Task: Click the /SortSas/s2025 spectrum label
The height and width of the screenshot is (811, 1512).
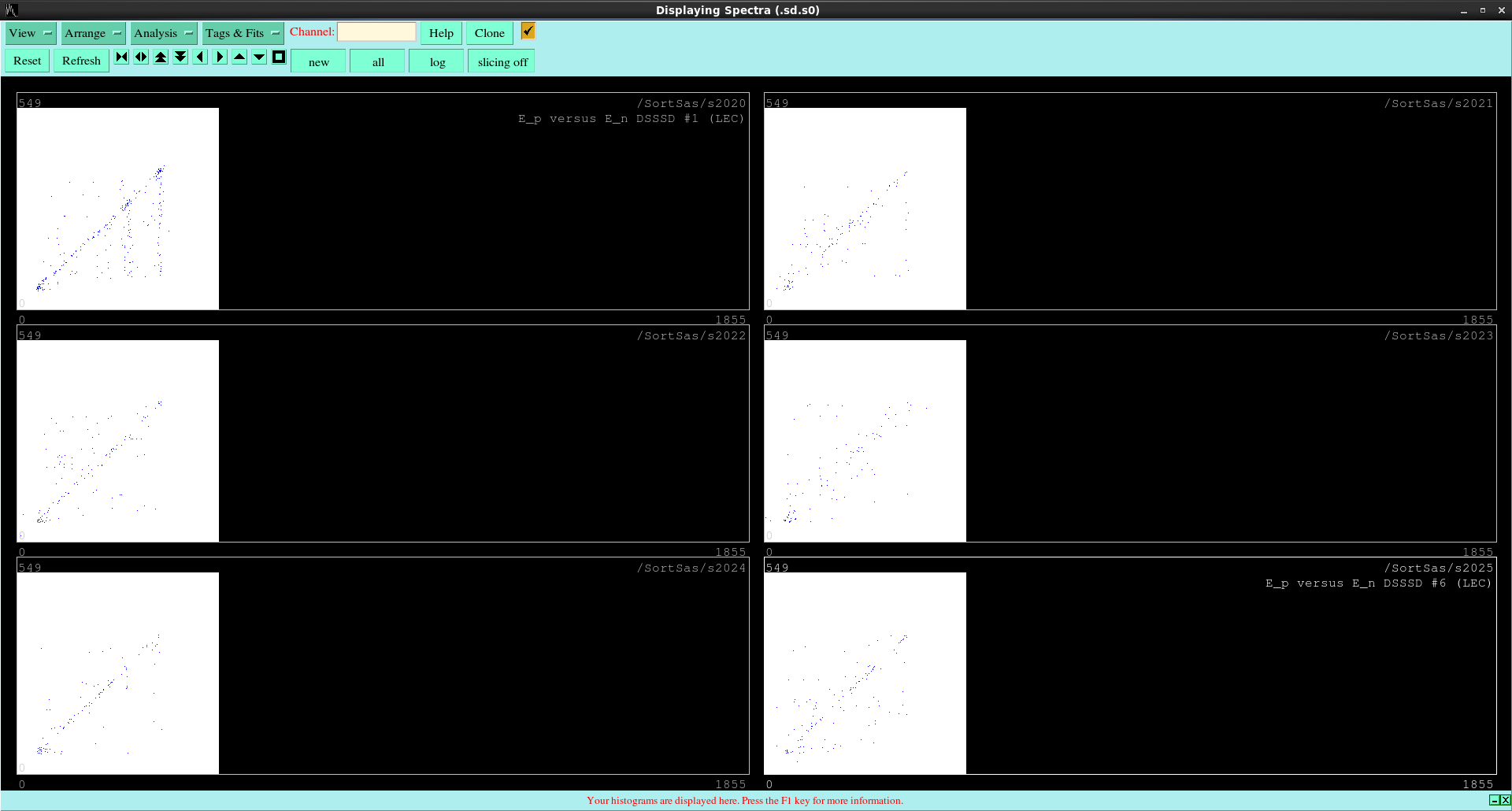Action: click(x=1439, y=568)
